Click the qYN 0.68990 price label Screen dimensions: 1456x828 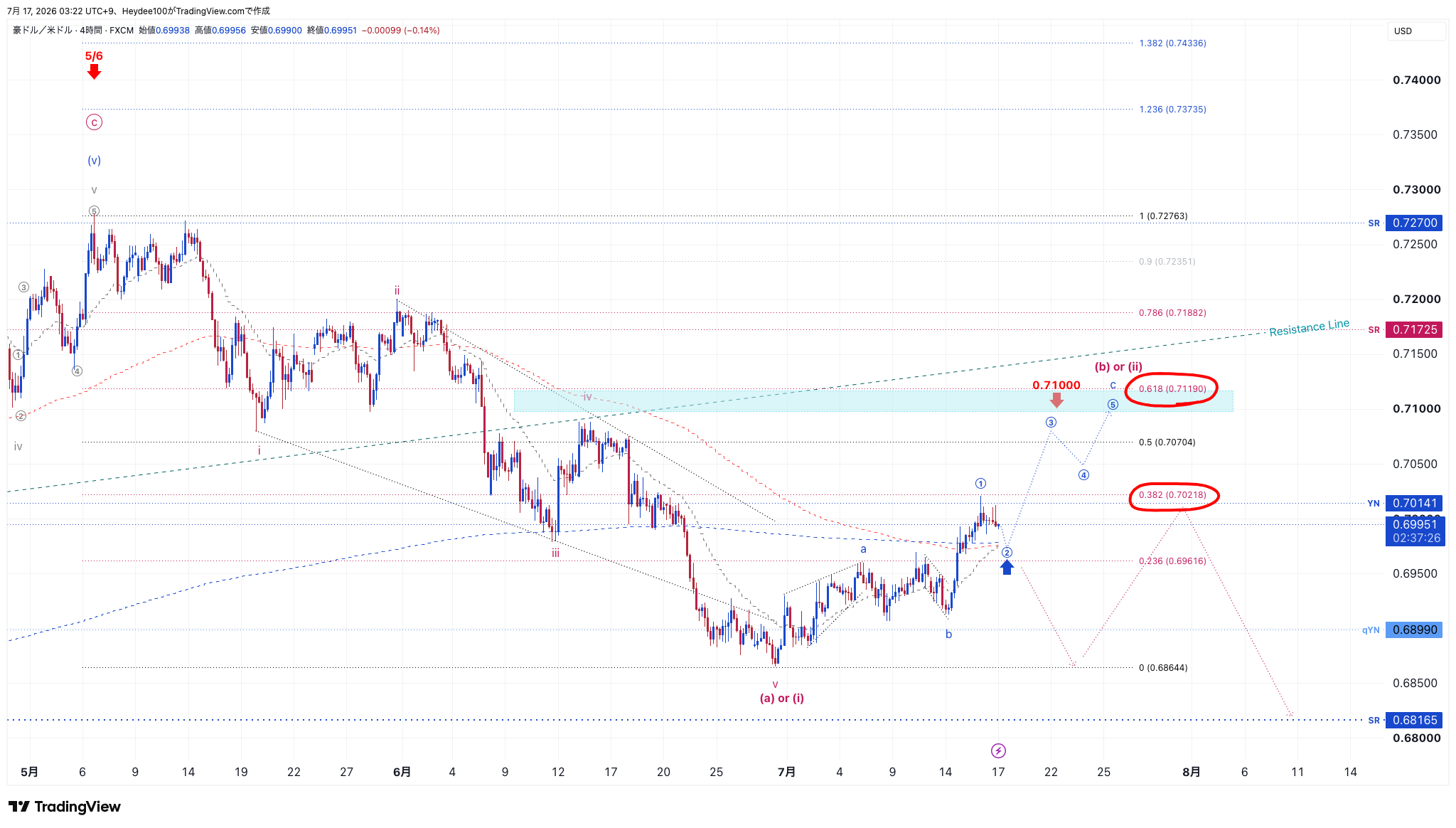click(1414, 630)
